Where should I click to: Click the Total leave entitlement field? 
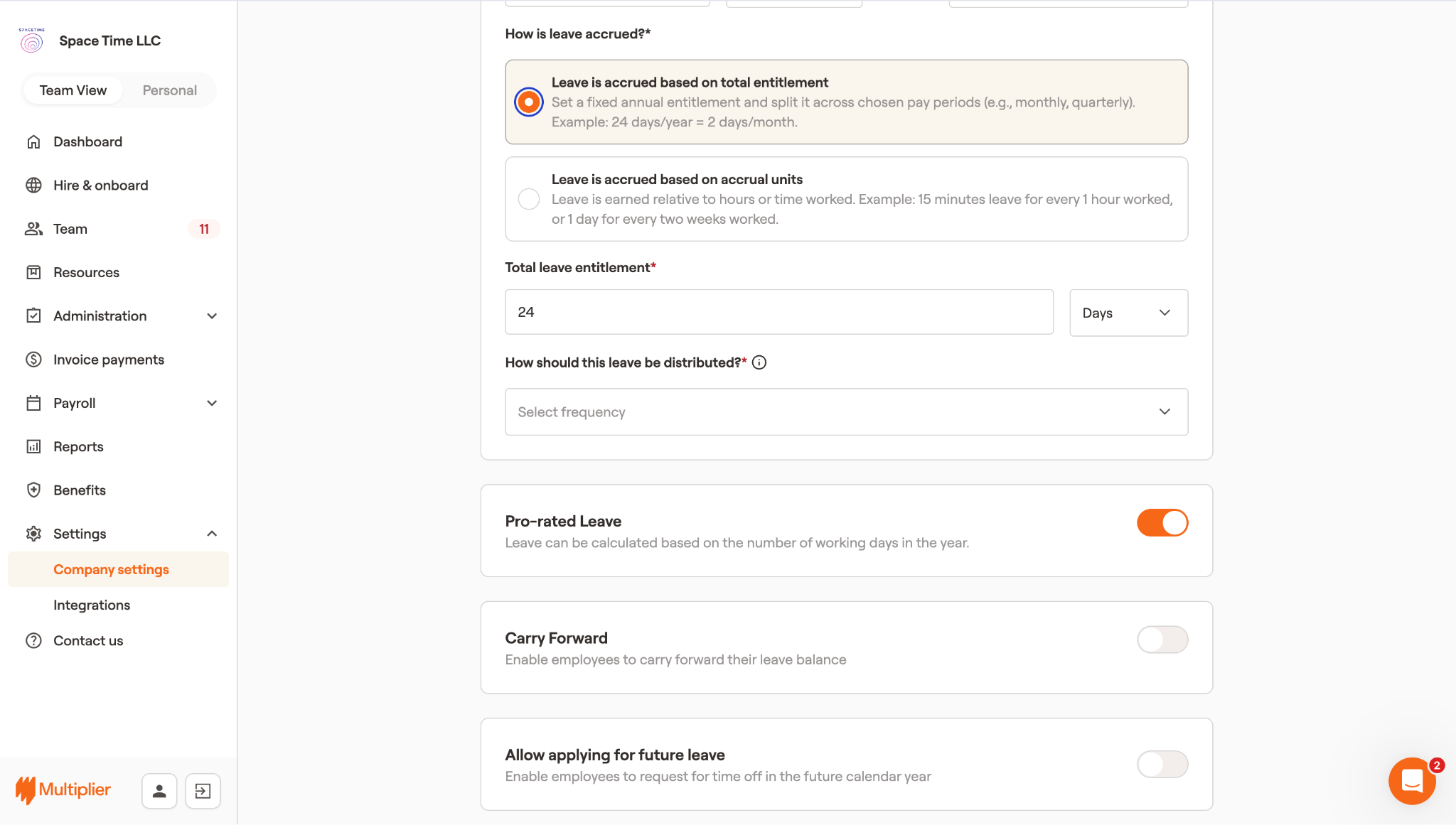[x=778, y=312]
